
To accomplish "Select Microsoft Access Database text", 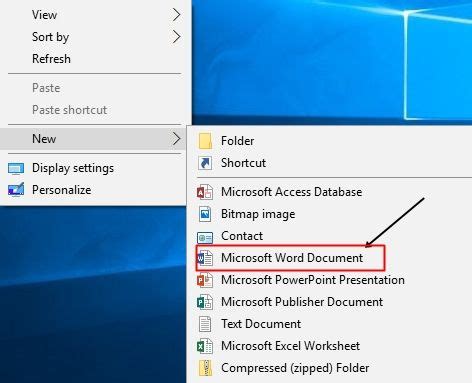I will coord(292,192).
